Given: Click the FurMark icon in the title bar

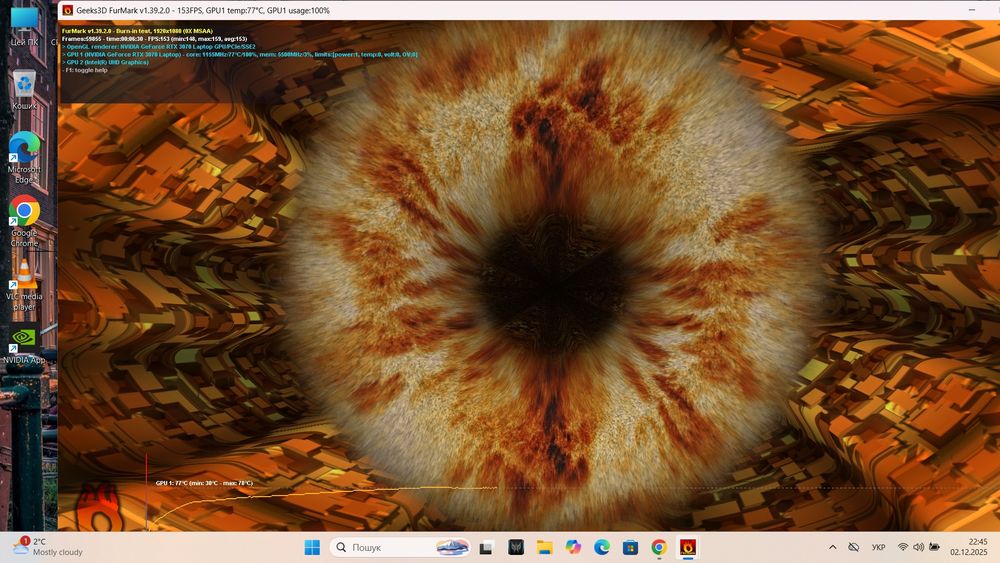Looking at the screenshot, I should point(68,10).
